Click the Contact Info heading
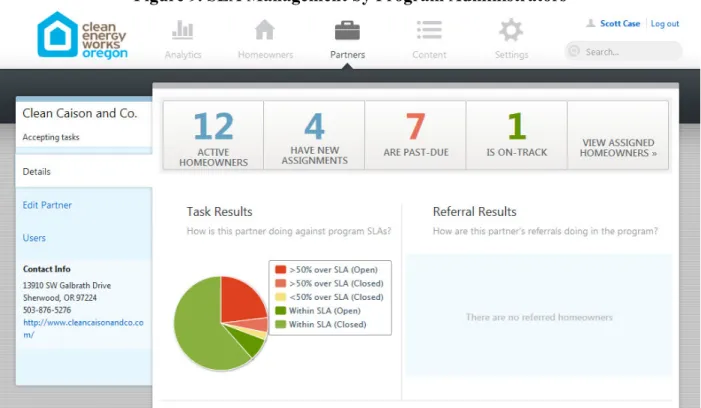Screen dimensions: 701x408 click(x=46, y=269)
